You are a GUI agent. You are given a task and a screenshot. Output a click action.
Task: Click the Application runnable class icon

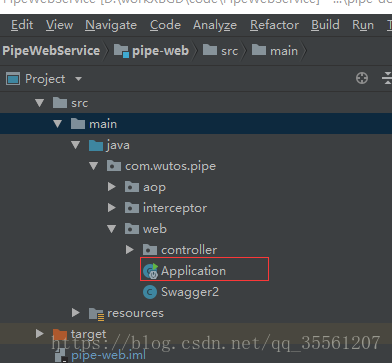tap(150, 271)
